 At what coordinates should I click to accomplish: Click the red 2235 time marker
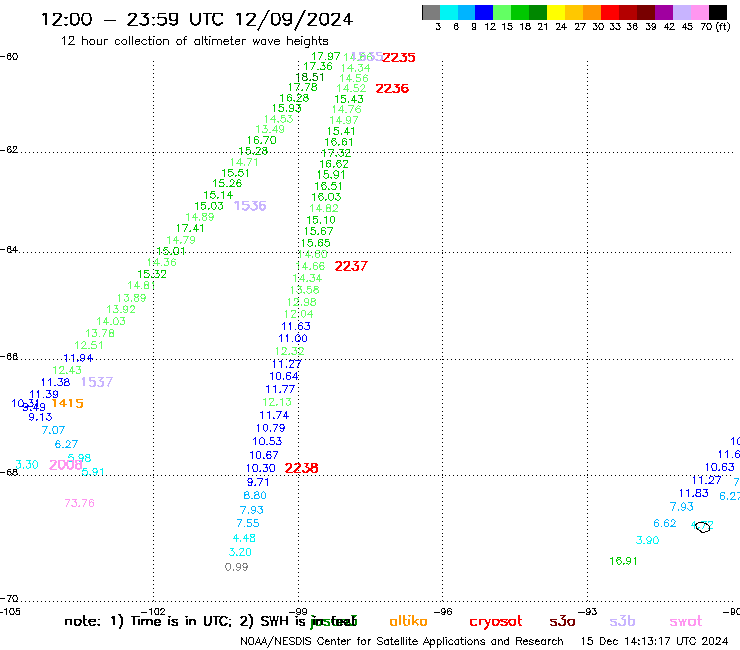click(x=399, y=58)
